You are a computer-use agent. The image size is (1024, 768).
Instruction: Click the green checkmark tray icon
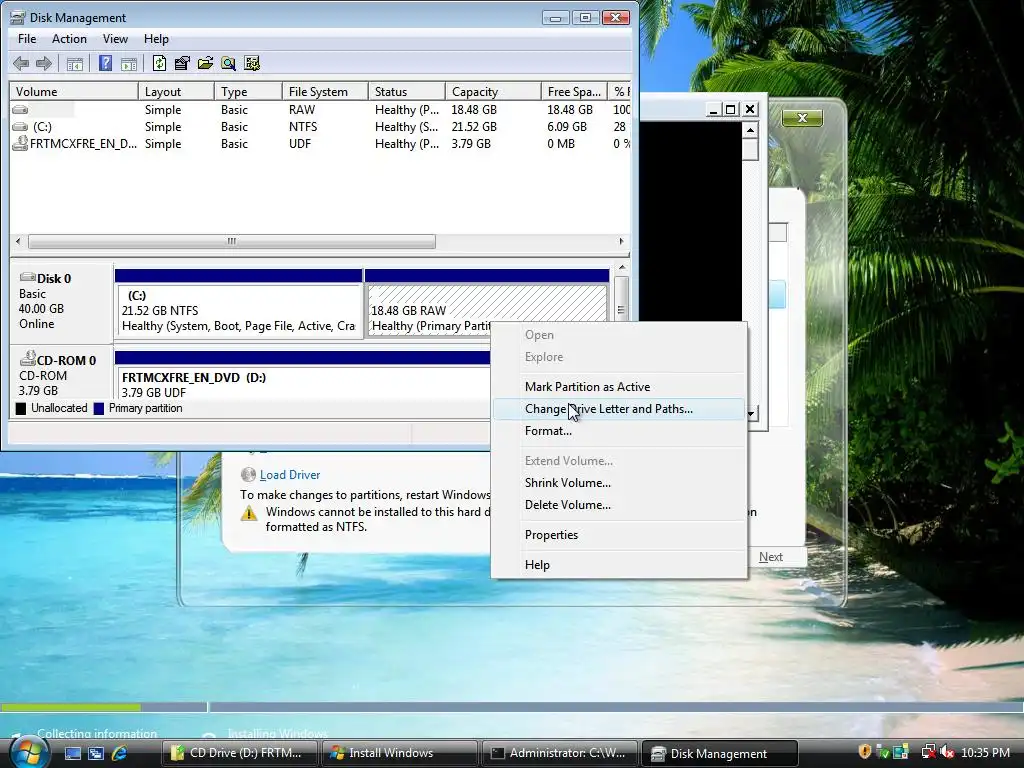(883, 752)
